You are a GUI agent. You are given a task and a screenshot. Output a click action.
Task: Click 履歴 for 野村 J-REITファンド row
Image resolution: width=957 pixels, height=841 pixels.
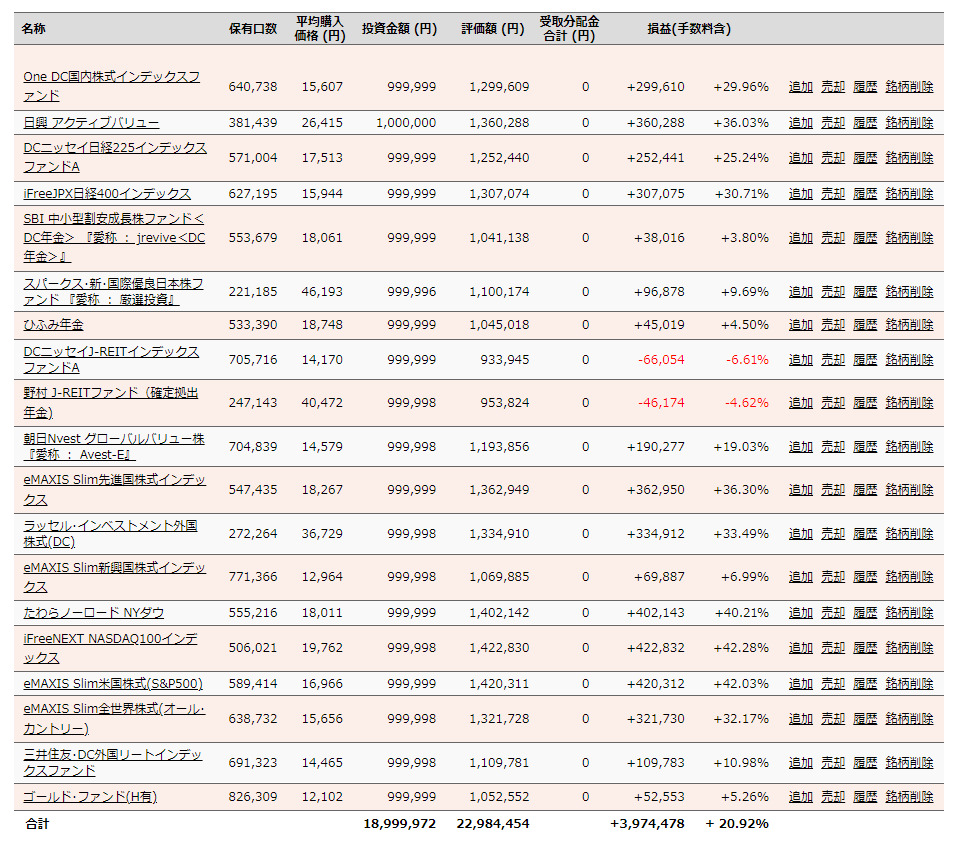coord(864,403)
